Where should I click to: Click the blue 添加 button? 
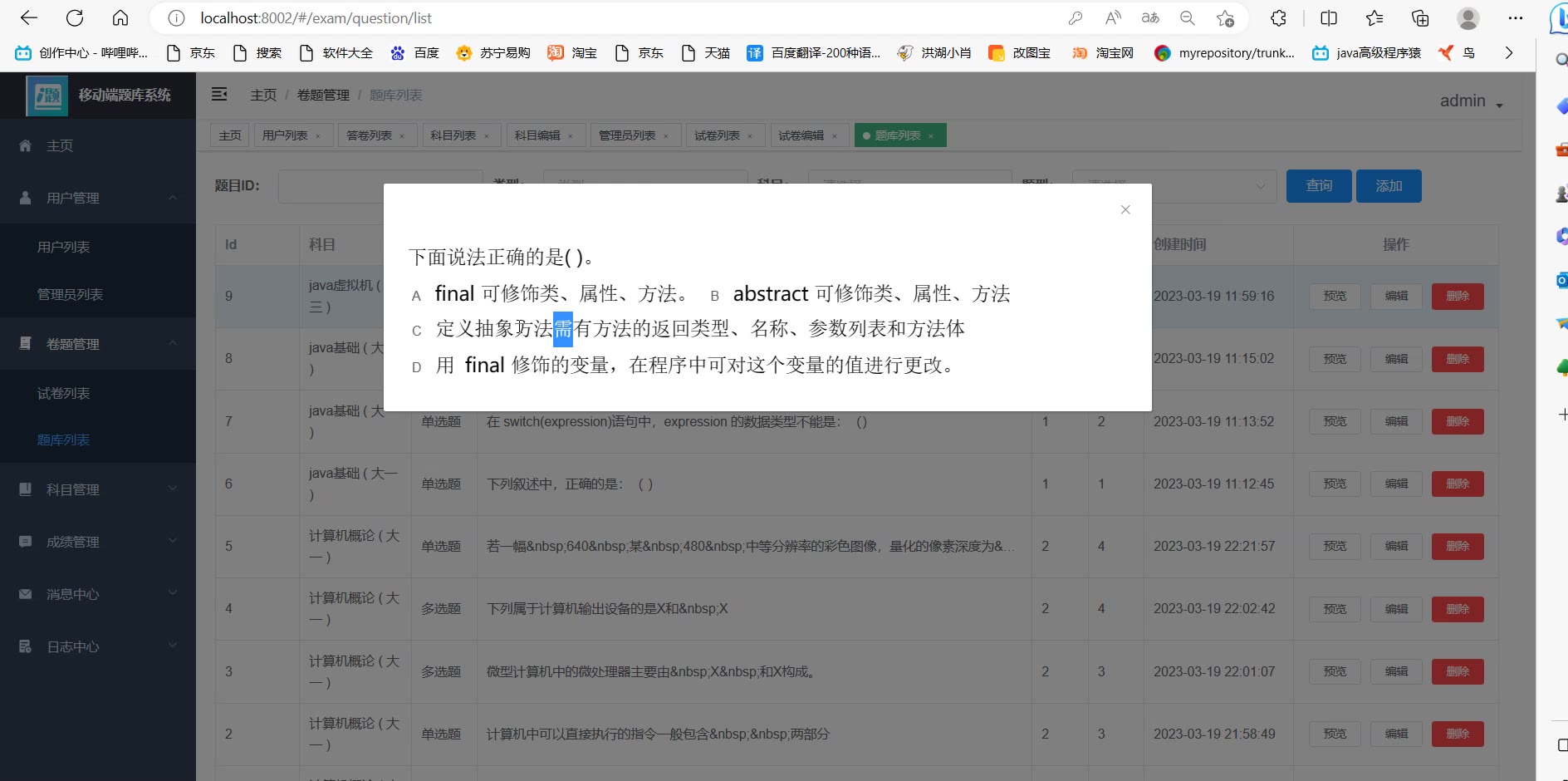[1388, 186]
